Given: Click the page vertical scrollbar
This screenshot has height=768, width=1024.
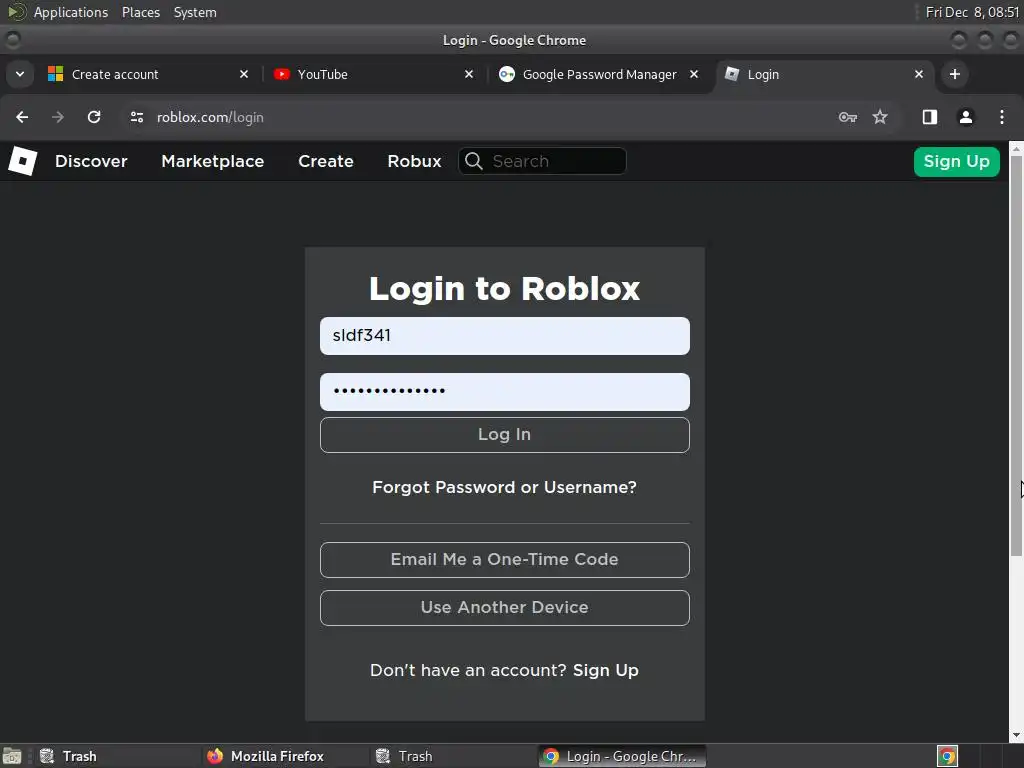Looking at the screenshot, I should point(1016,356).
